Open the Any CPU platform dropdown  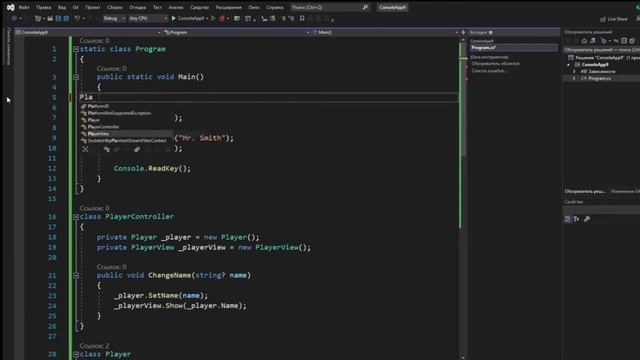148,18
